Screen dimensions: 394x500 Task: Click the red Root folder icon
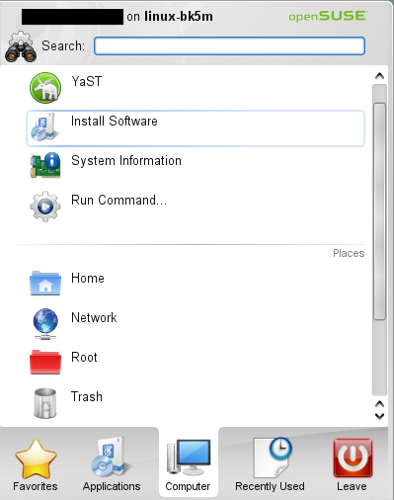45,362
